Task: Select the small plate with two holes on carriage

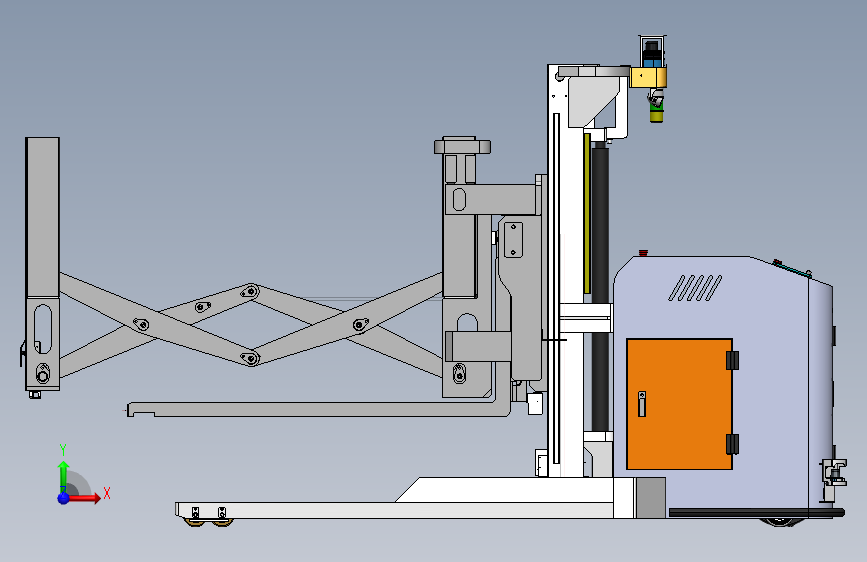Action: [x=513, y=240]
